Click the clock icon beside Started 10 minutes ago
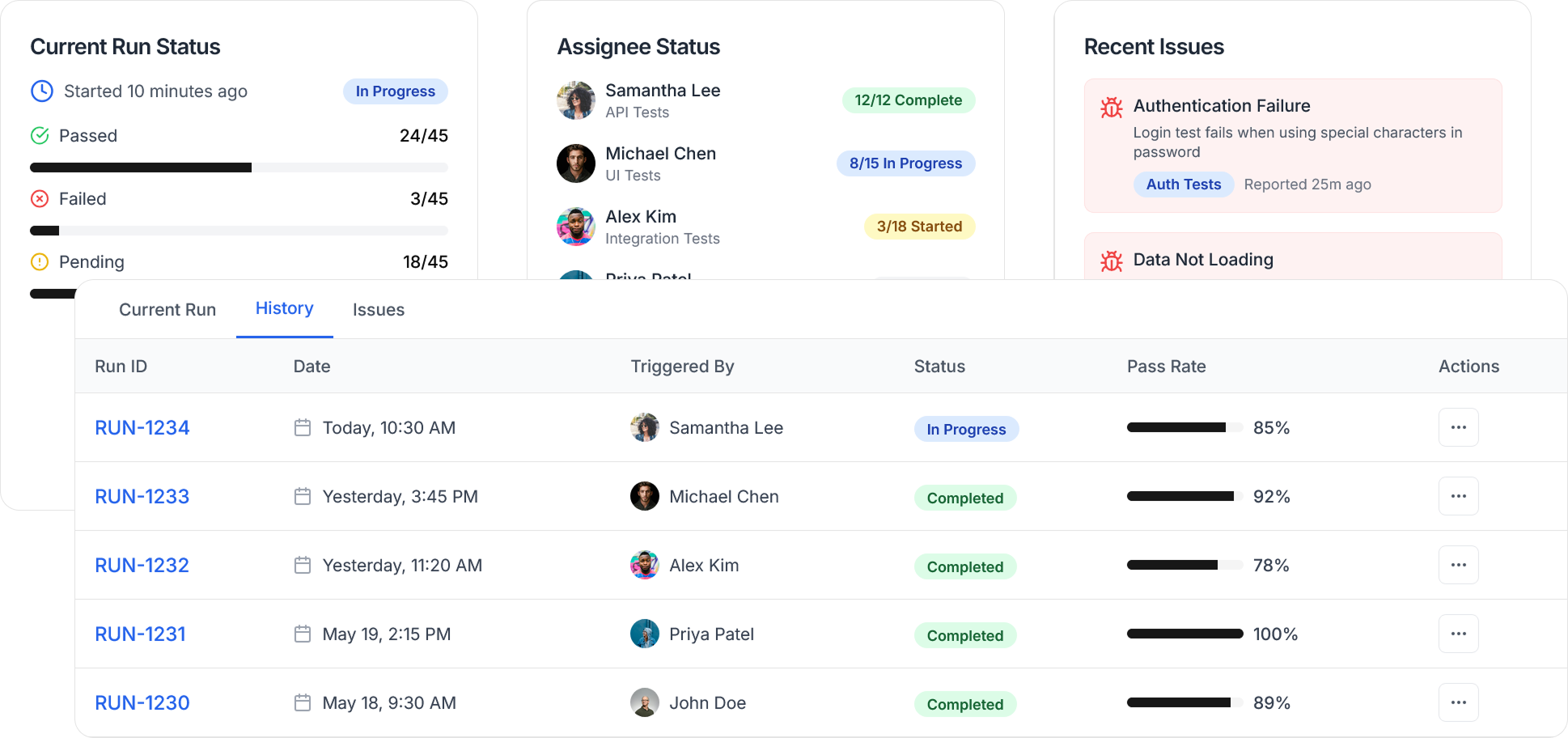The height and width of the screenshot is (738, 1568). tap(42, 91)
